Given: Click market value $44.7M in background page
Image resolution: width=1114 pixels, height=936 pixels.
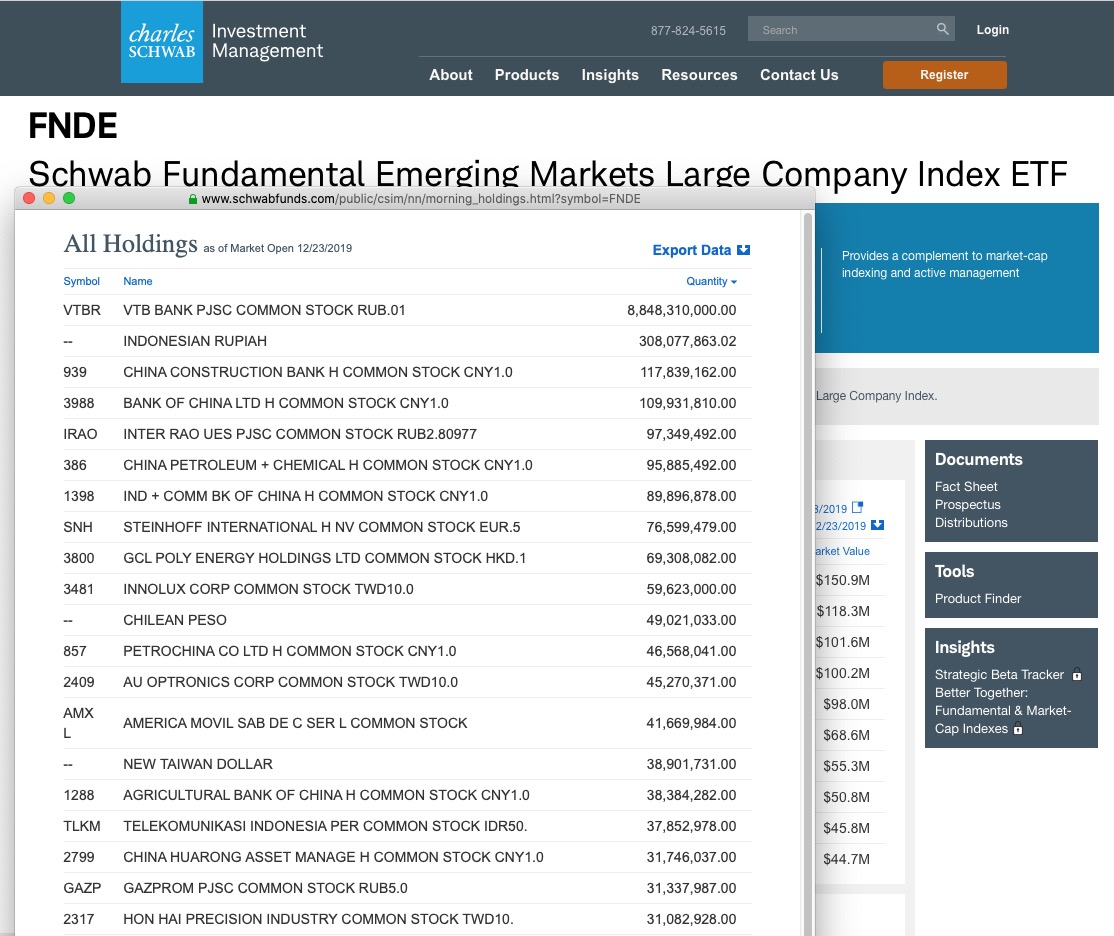Looking at the screenshot, I should pyautogui.click(x=846, y=859).
